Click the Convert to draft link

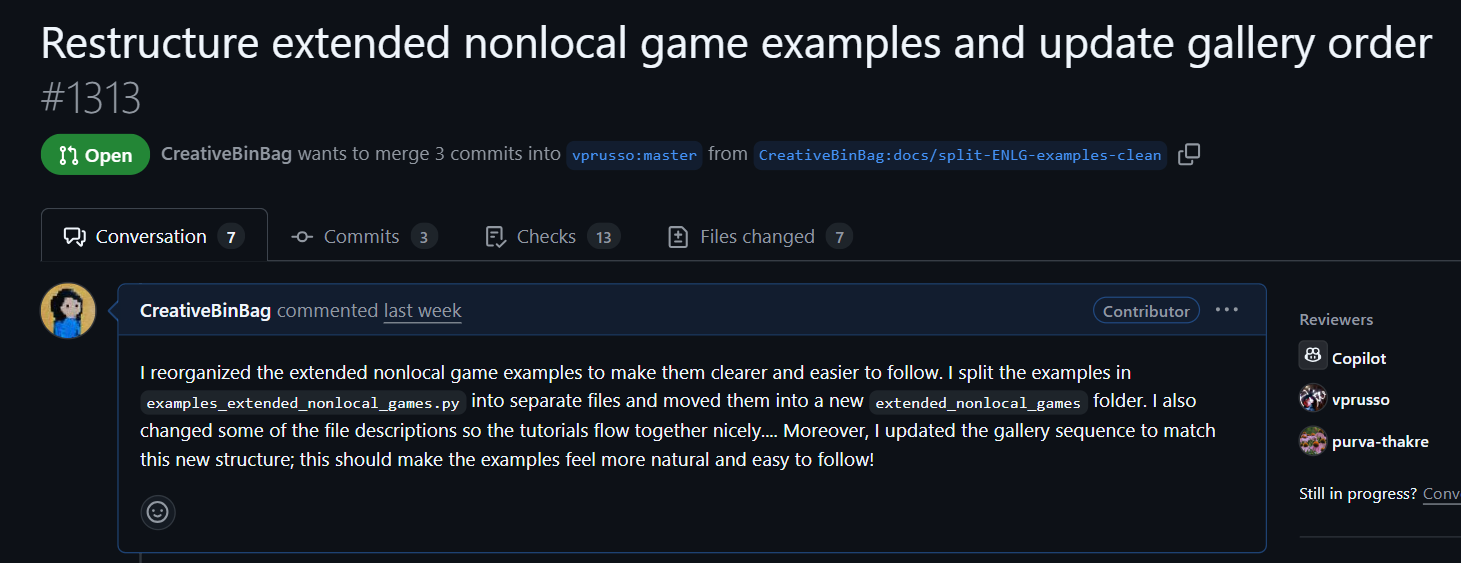1442,494
